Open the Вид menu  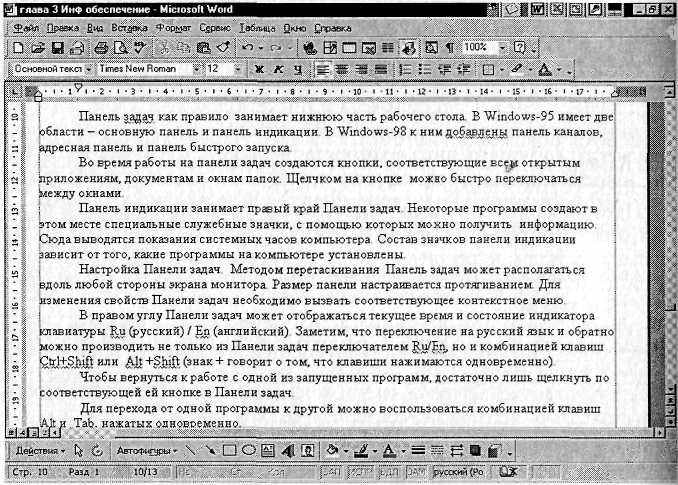click(x=95, y=28)
